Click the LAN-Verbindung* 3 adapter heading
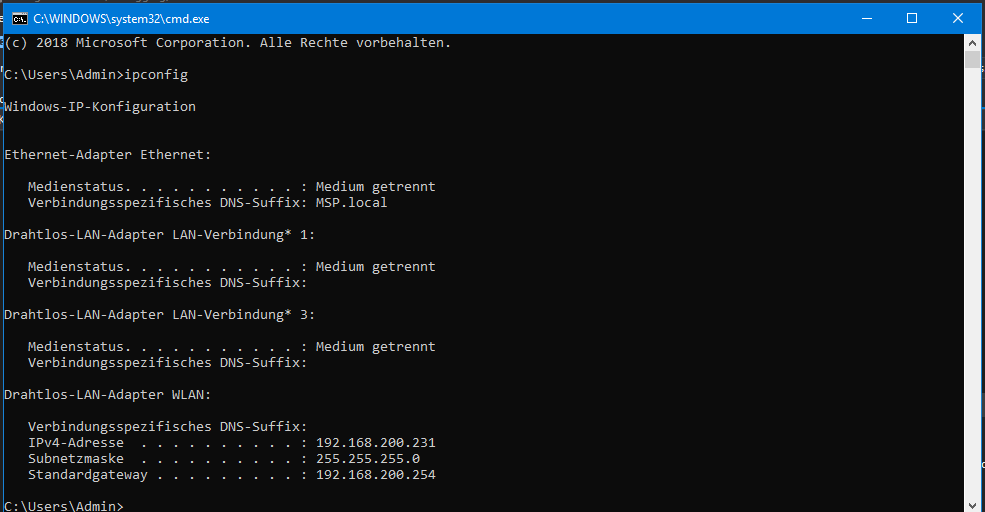This screenshot has width=985, height=512. click(160, 315)
